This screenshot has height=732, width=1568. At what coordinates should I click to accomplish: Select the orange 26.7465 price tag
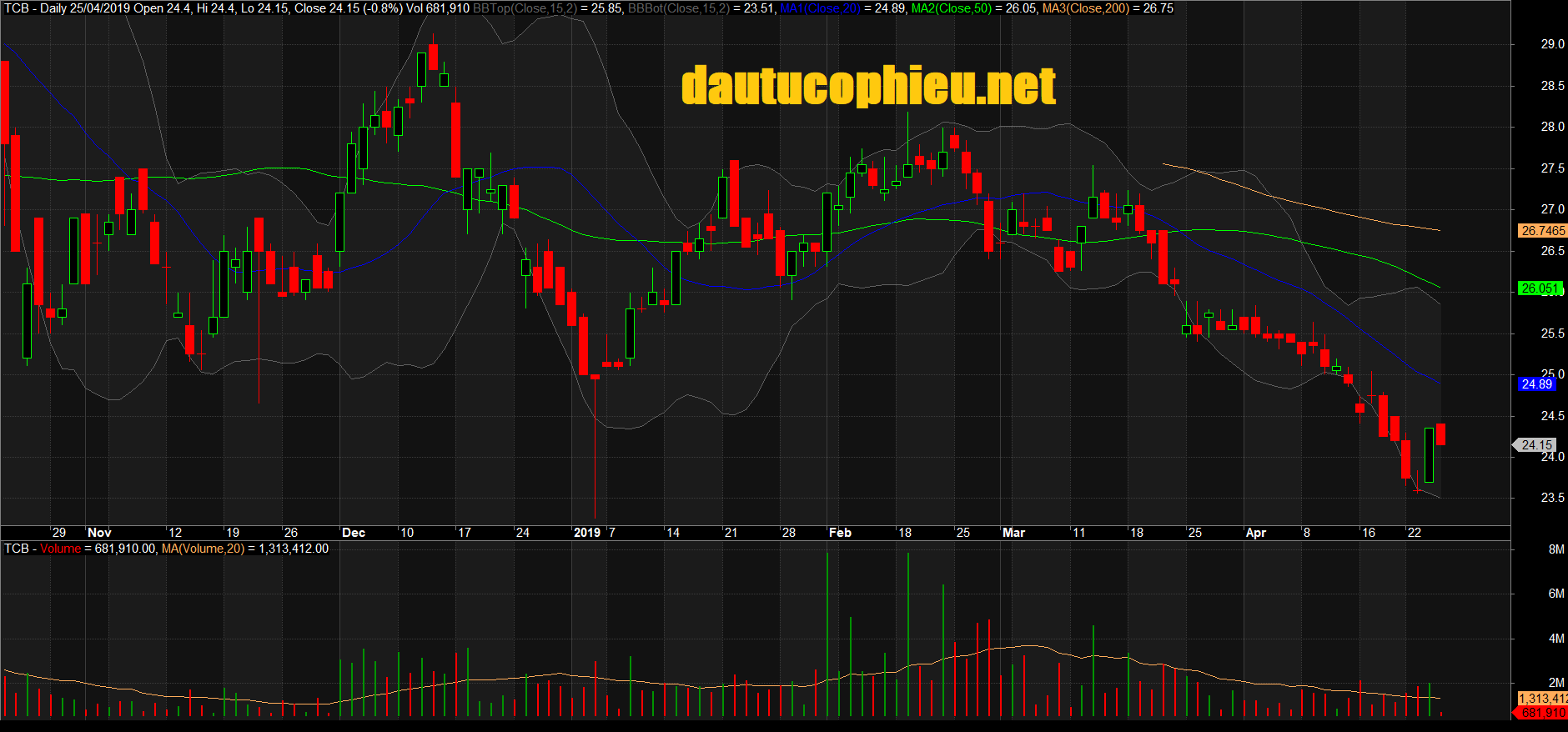(x=1542, y=231)
